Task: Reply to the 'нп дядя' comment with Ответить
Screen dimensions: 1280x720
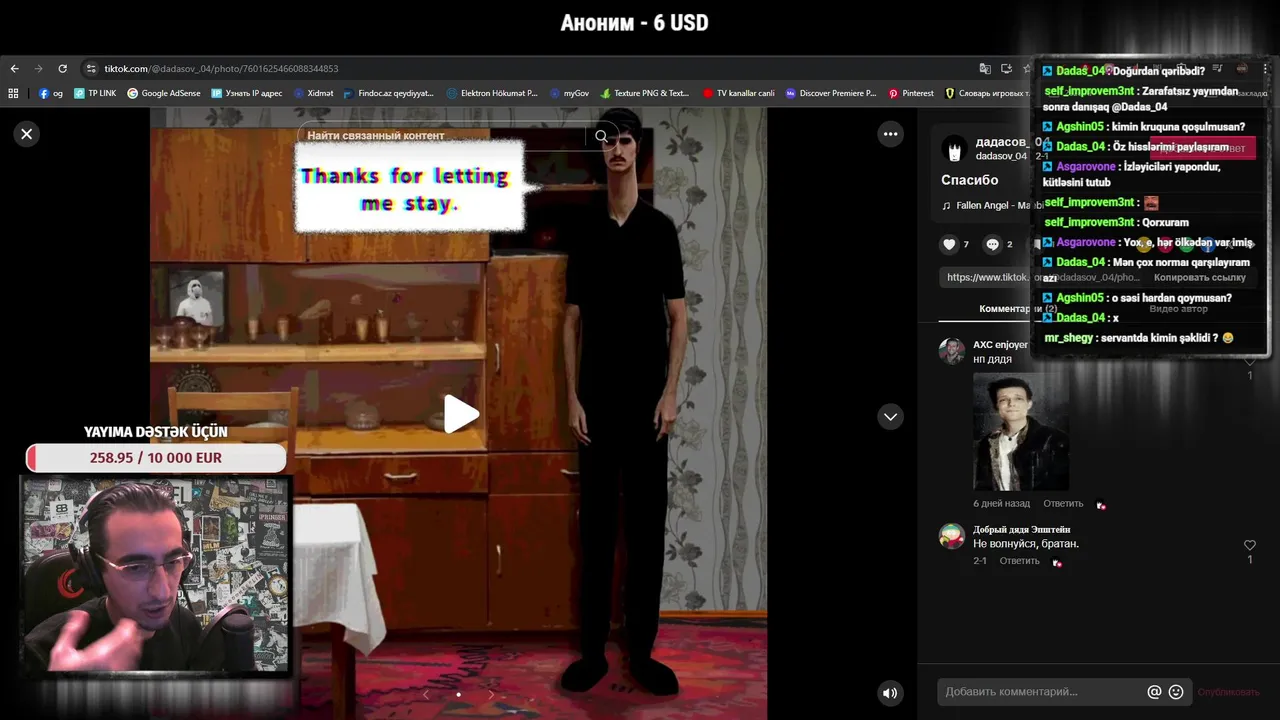Action: click(1063, 504)
